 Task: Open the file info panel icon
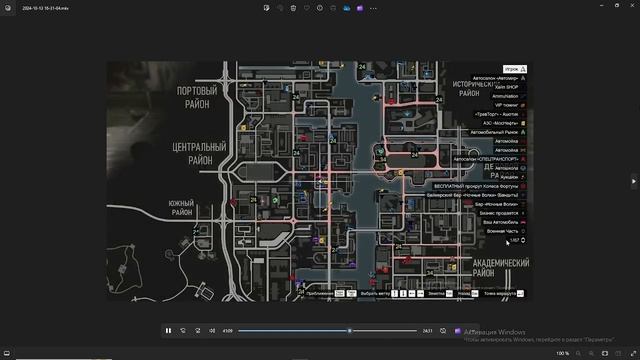320,8
